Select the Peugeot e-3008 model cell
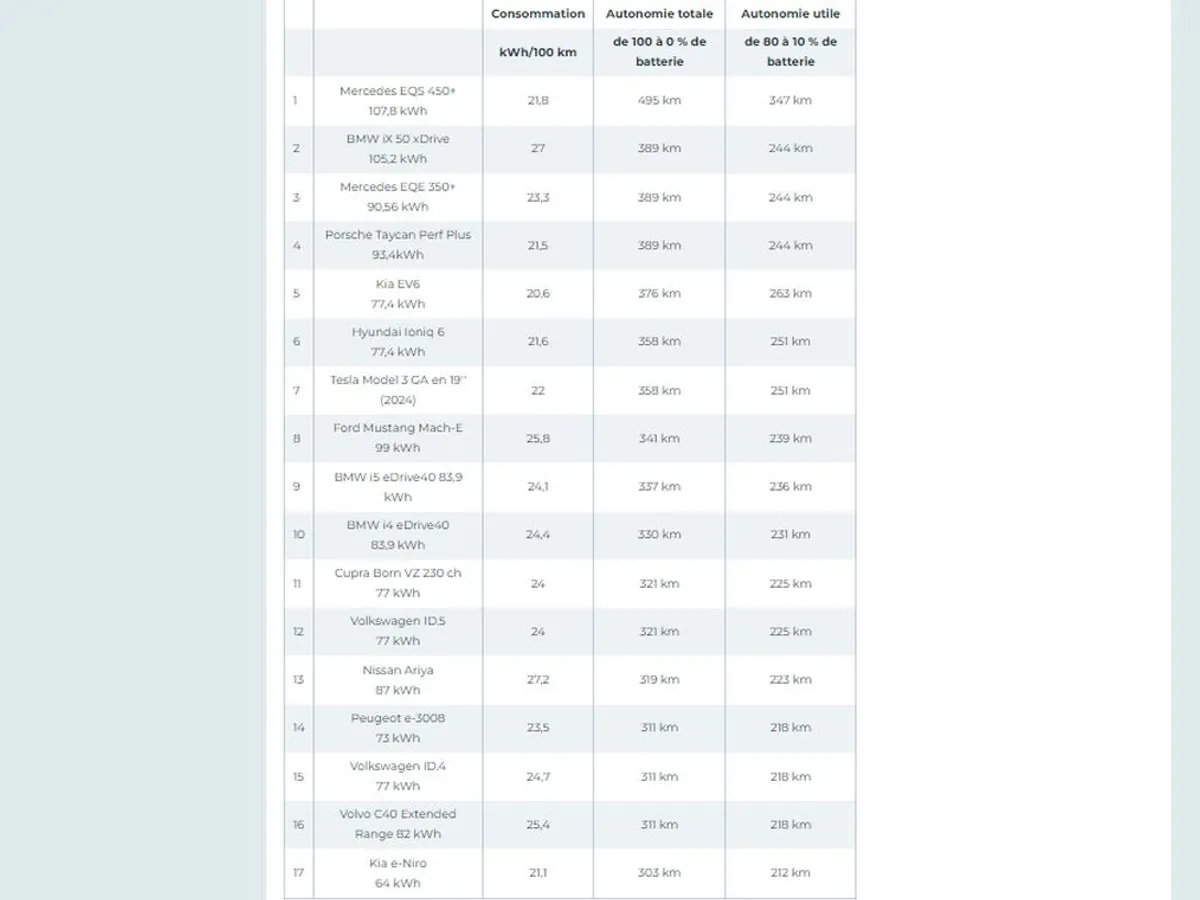The height and width of the screenshot is (900, 1200). (398, 728)
